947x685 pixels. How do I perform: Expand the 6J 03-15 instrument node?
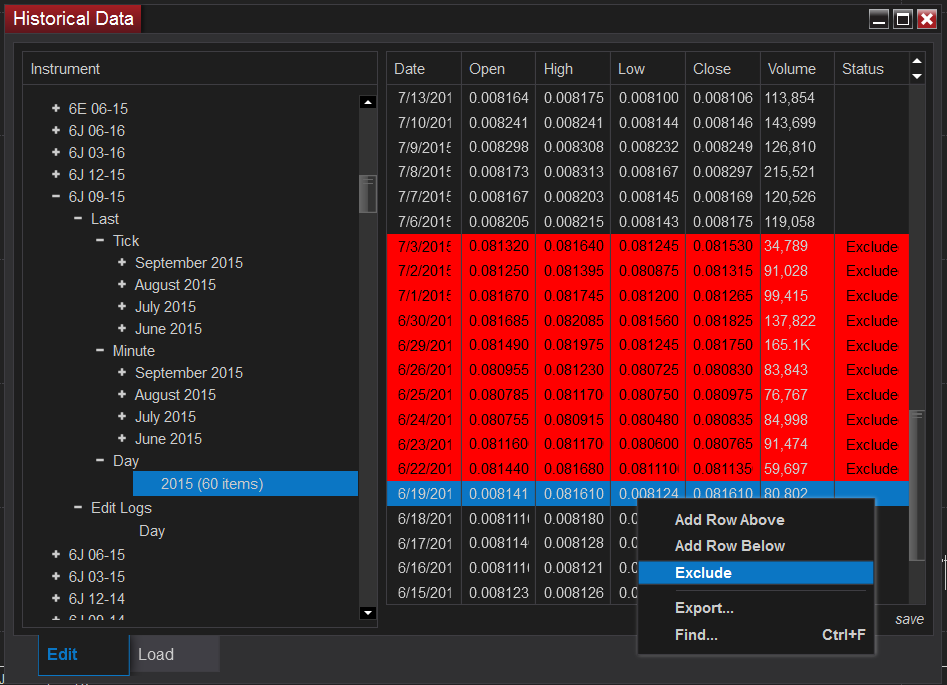[x=56, y=576]
